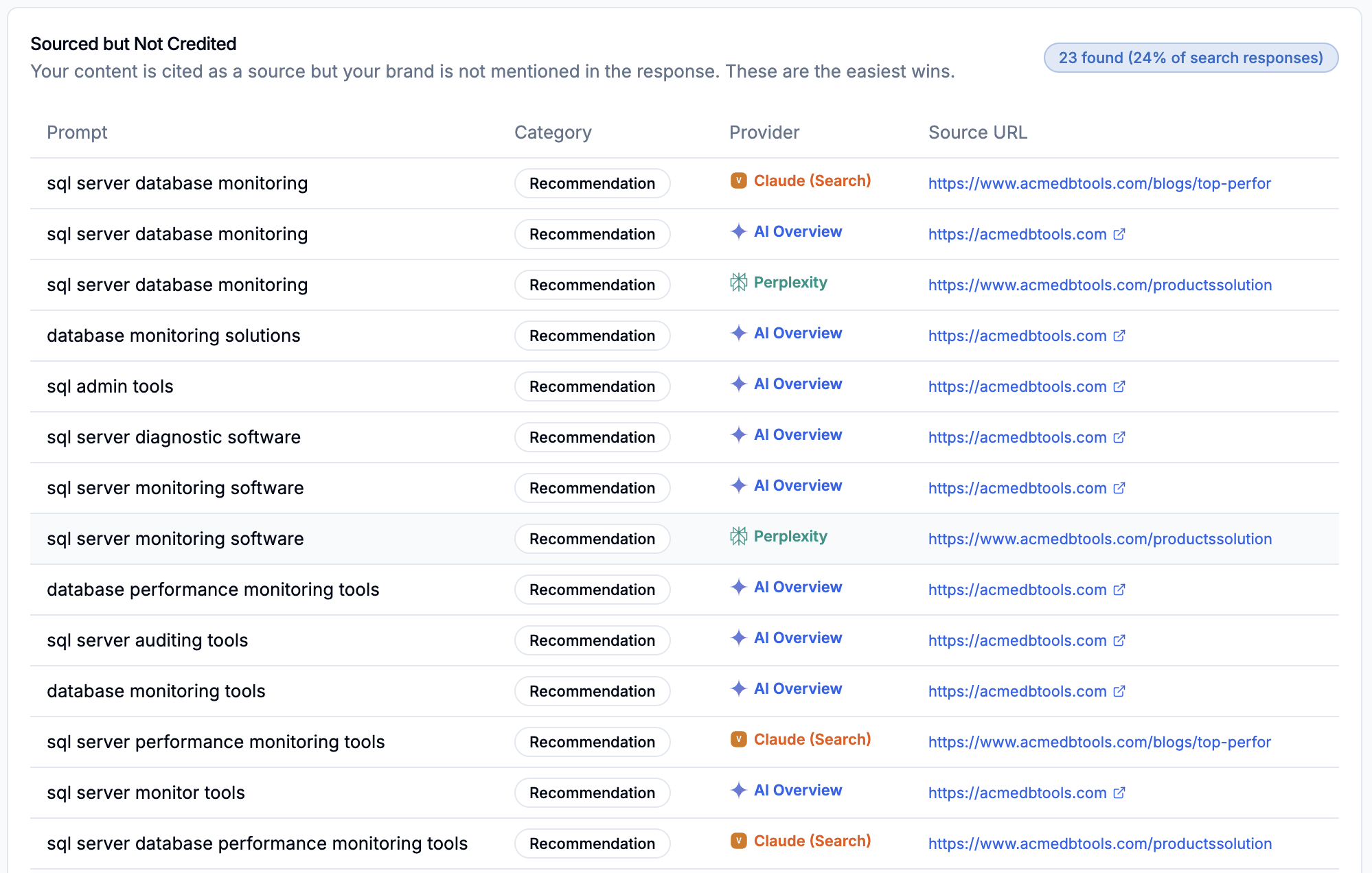1372x873 pixels.
Task: Click AI Overview icon on sql server auditing tools row
Action: pyautogui.click(x=738, y=638)
